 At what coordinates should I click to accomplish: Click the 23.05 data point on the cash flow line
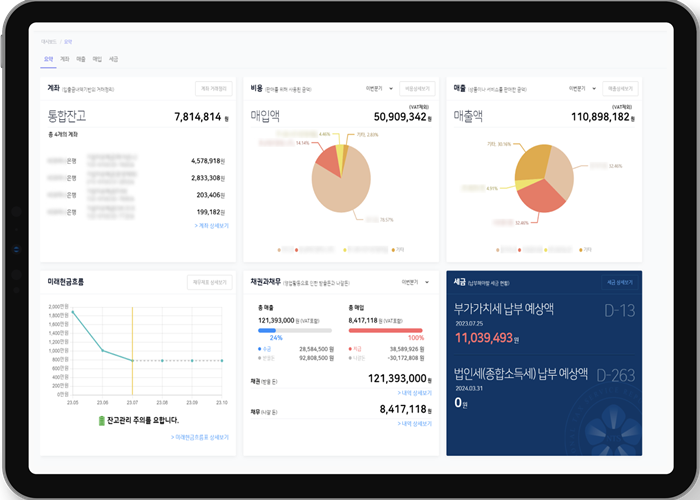(73, 312)
